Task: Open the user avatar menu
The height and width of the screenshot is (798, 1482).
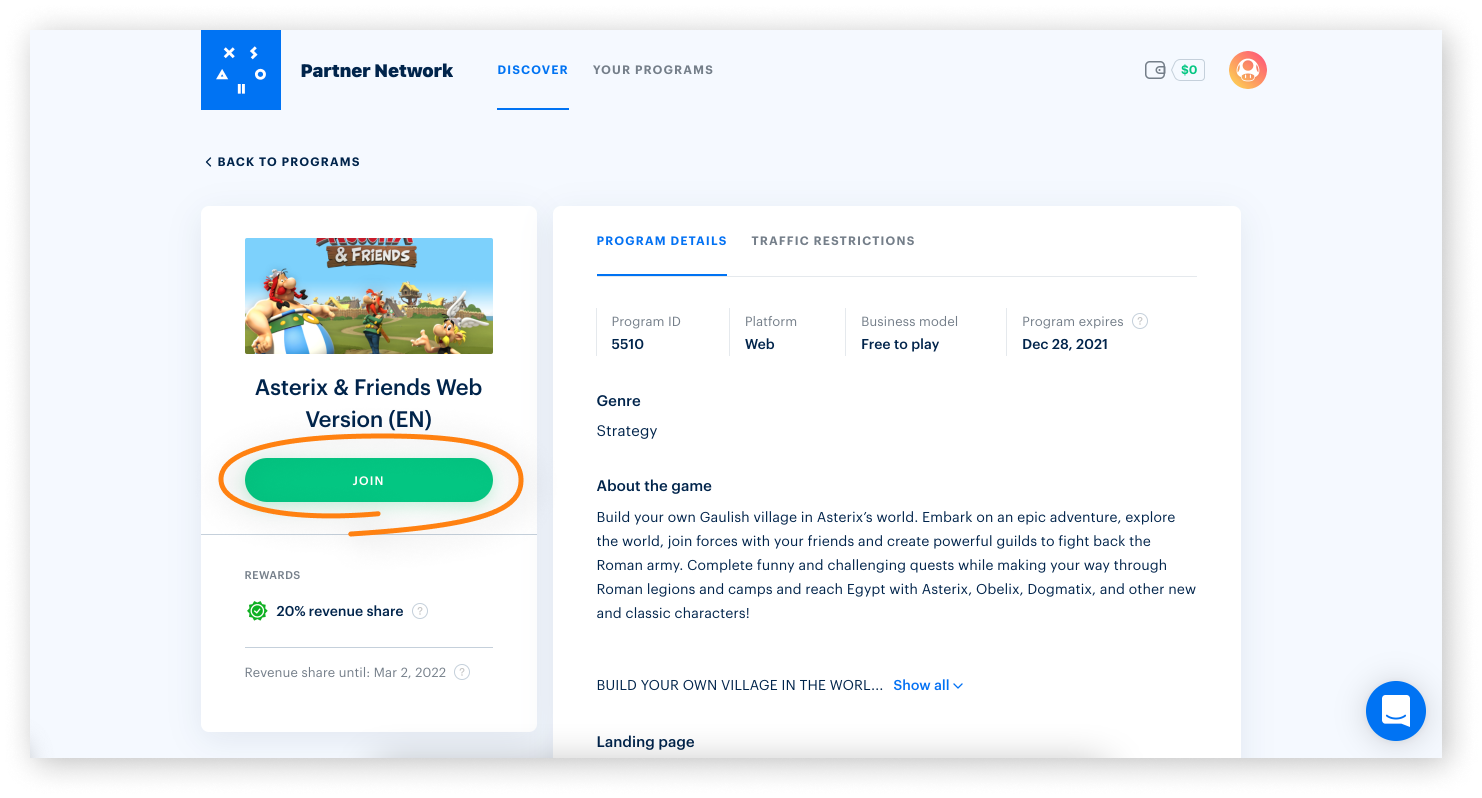Action: coord(1248,70)
